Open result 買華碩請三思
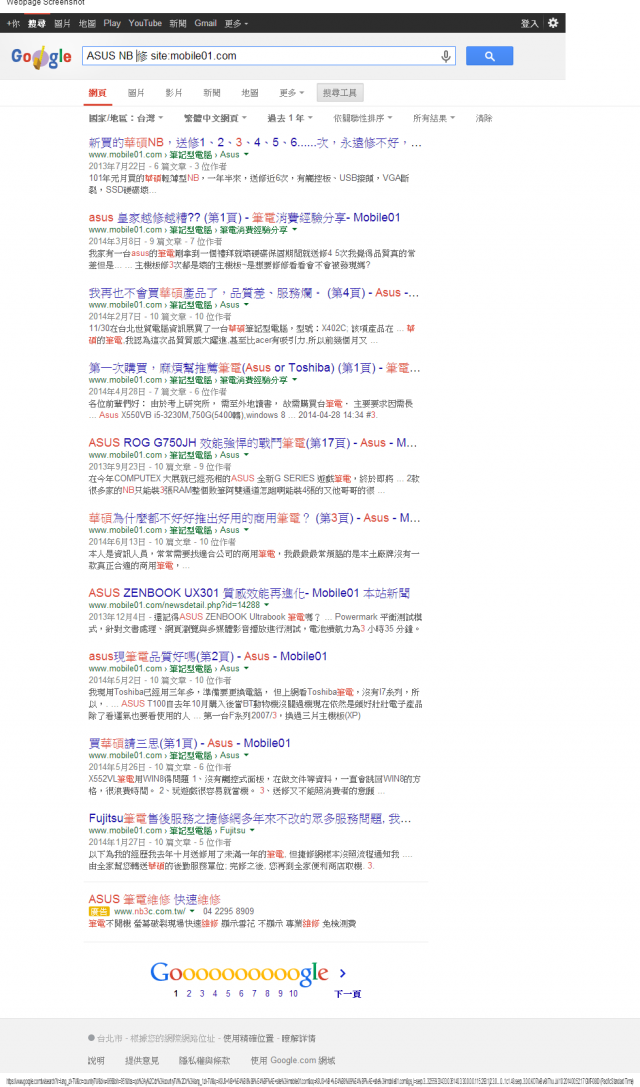640x1087 pixels. [189, 742]
